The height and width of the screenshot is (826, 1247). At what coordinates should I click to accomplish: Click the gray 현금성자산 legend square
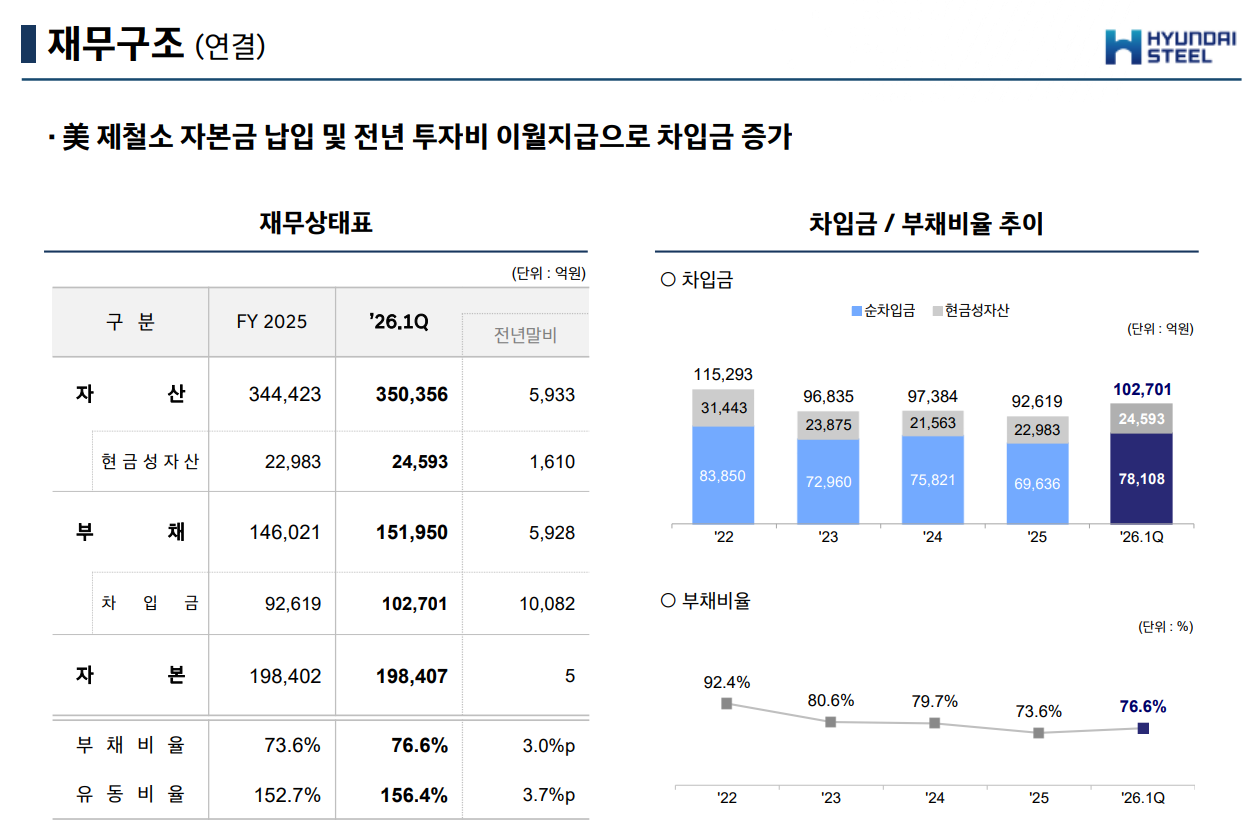937,311
